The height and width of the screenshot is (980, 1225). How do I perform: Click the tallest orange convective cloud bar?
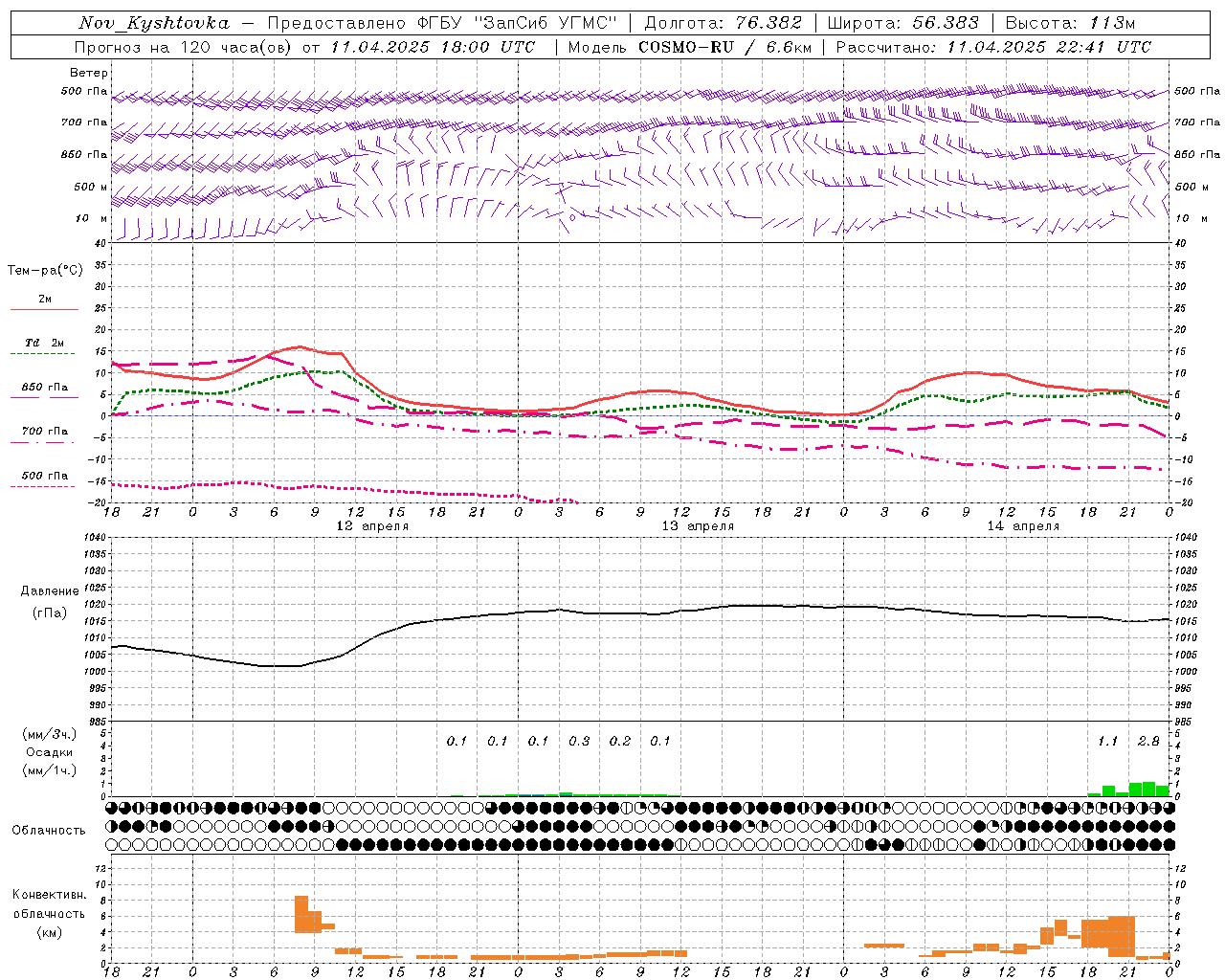pyautogui.click(x=301, y=914)
